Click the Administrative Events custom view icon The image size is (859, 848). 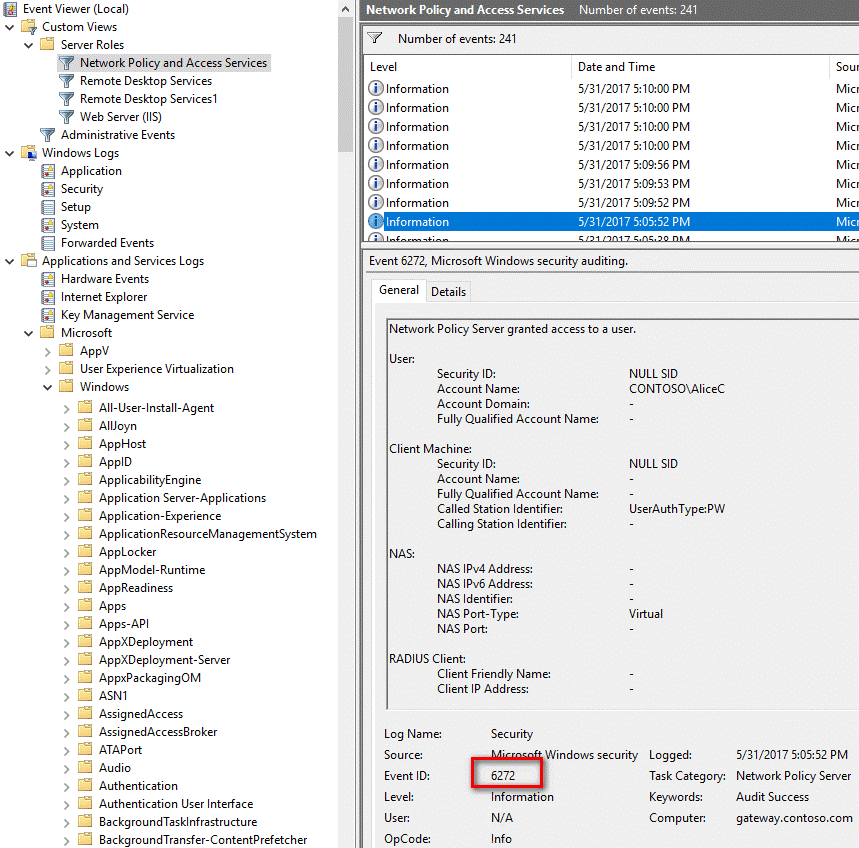click(45, 134)
